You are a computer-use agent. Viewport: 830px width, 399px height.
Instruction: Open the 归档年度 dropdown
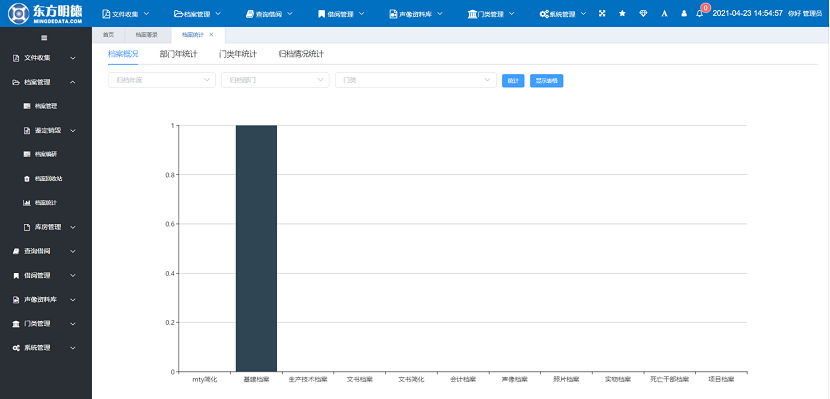[162, 80]
